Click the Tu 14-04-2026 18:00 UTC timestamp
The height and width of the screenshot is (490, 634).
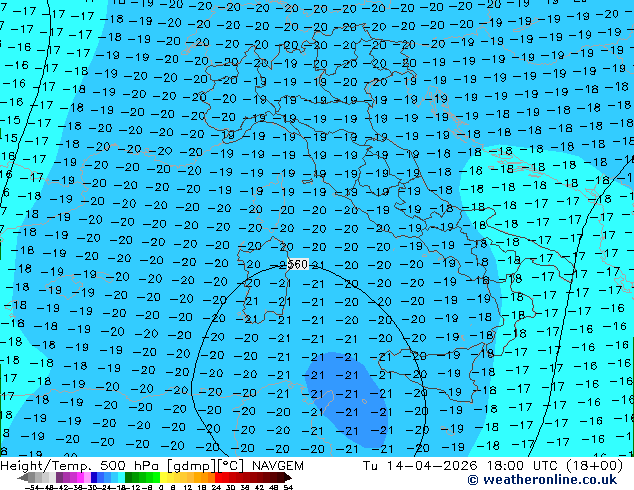point(492,466)
